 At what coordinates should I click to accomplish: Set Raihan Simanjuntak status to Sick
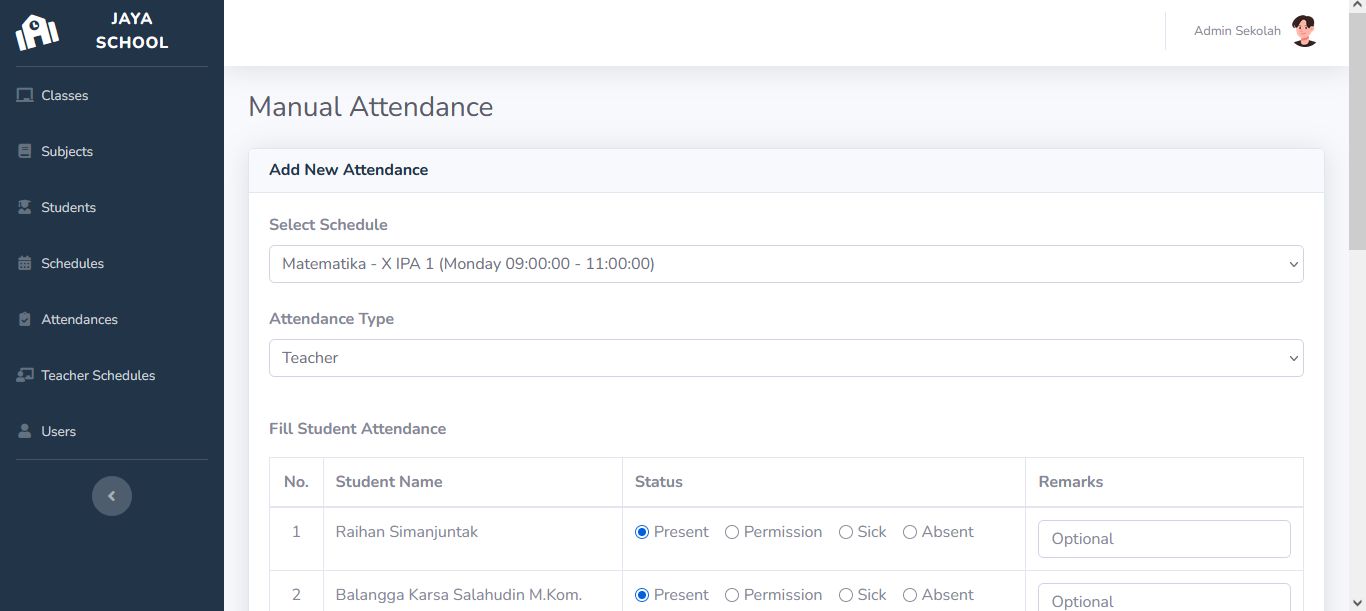pos(846,532)
